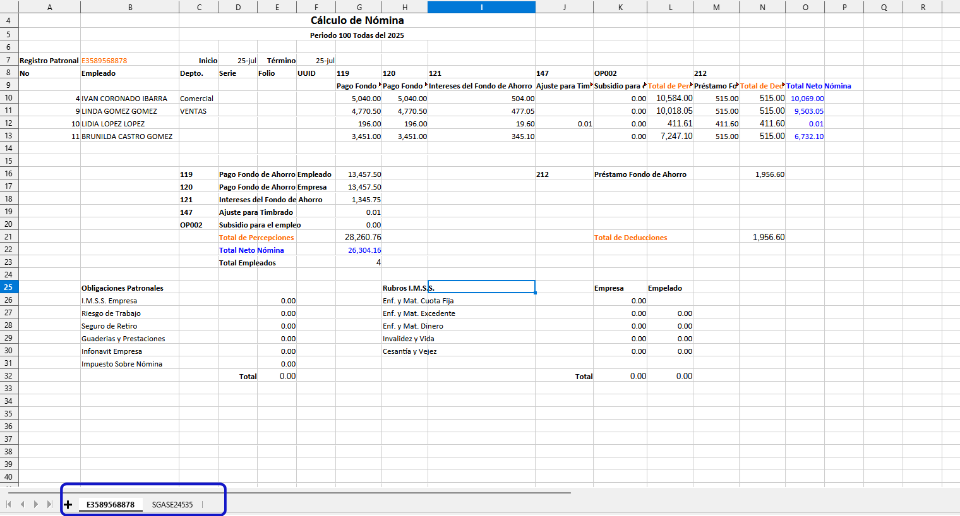Click the 'Cesantía y Vejez' cell
The width and height of the screenshot is (960, 516).
[410, 351]
